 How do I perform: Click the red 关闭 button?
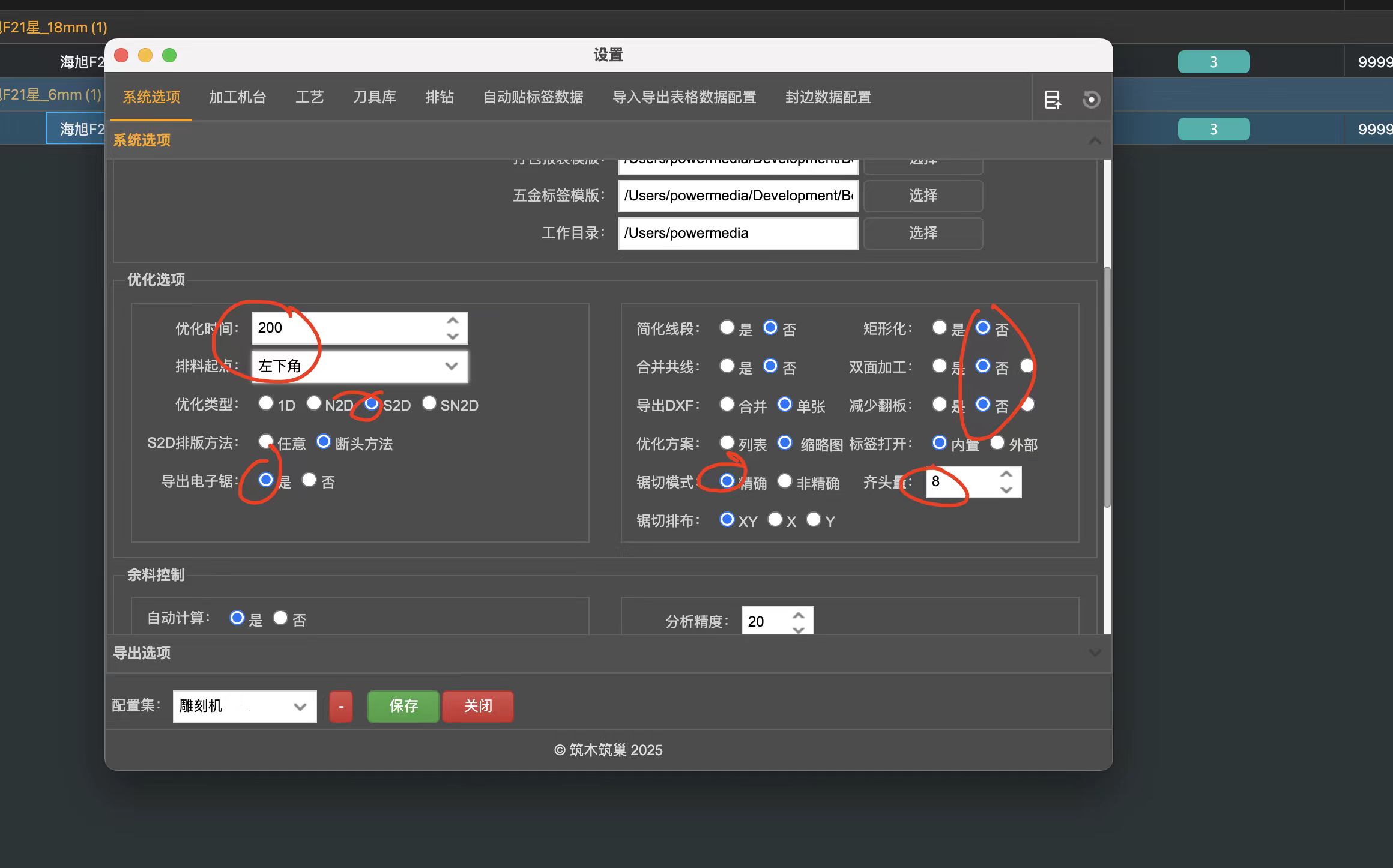477,706
